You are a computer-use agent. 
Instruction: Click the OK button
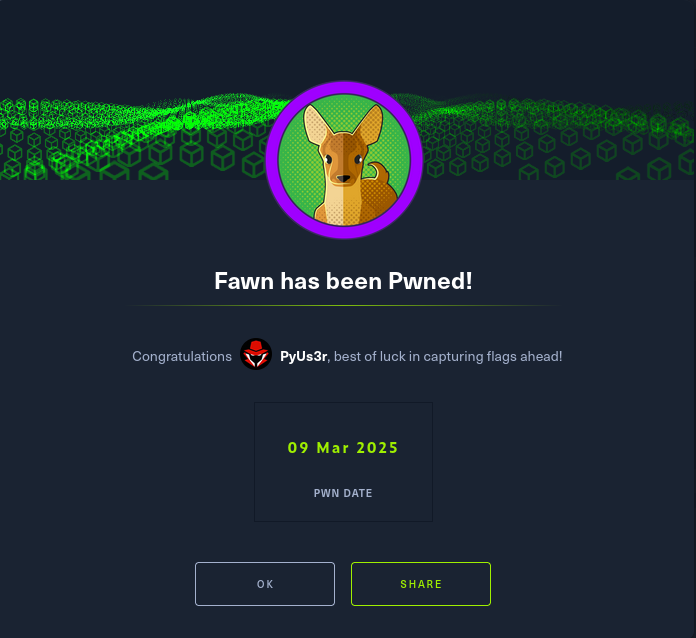point(265,584)
